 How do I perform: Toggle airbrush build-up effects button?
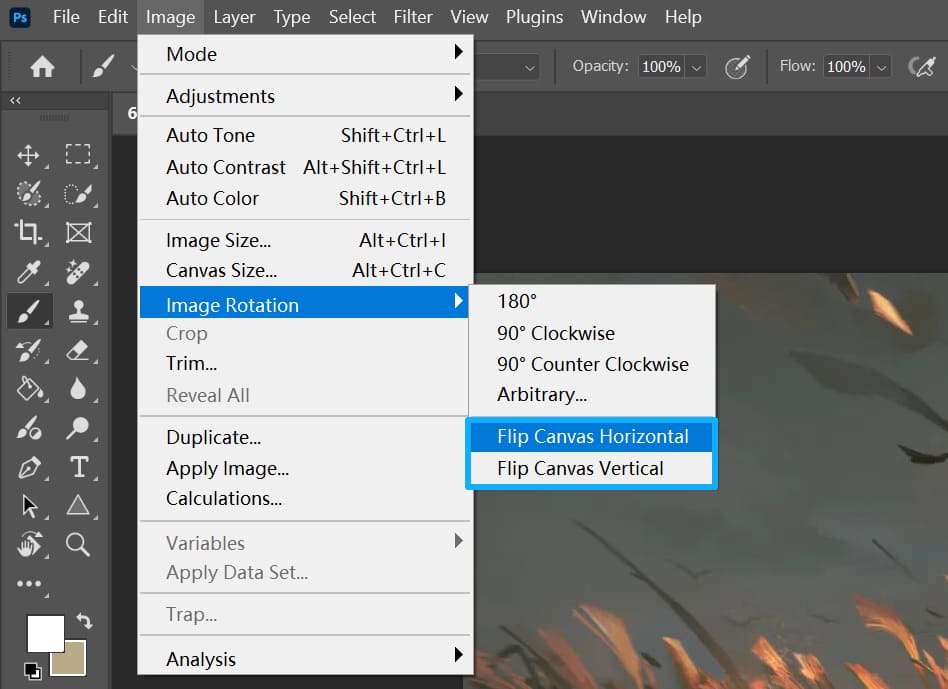click(x=920, y=67)
